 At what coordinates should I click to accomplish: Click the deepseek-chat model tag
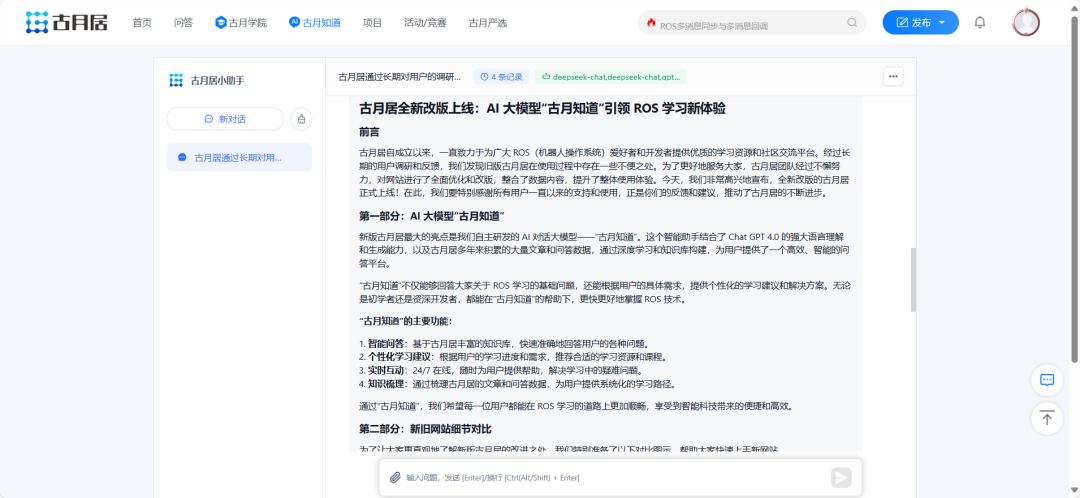611,77
